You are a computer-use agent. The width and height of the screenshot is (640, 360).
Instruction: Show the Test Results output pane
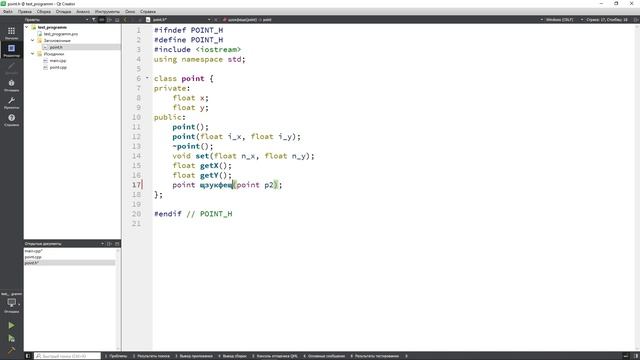(x=374, y=356)
